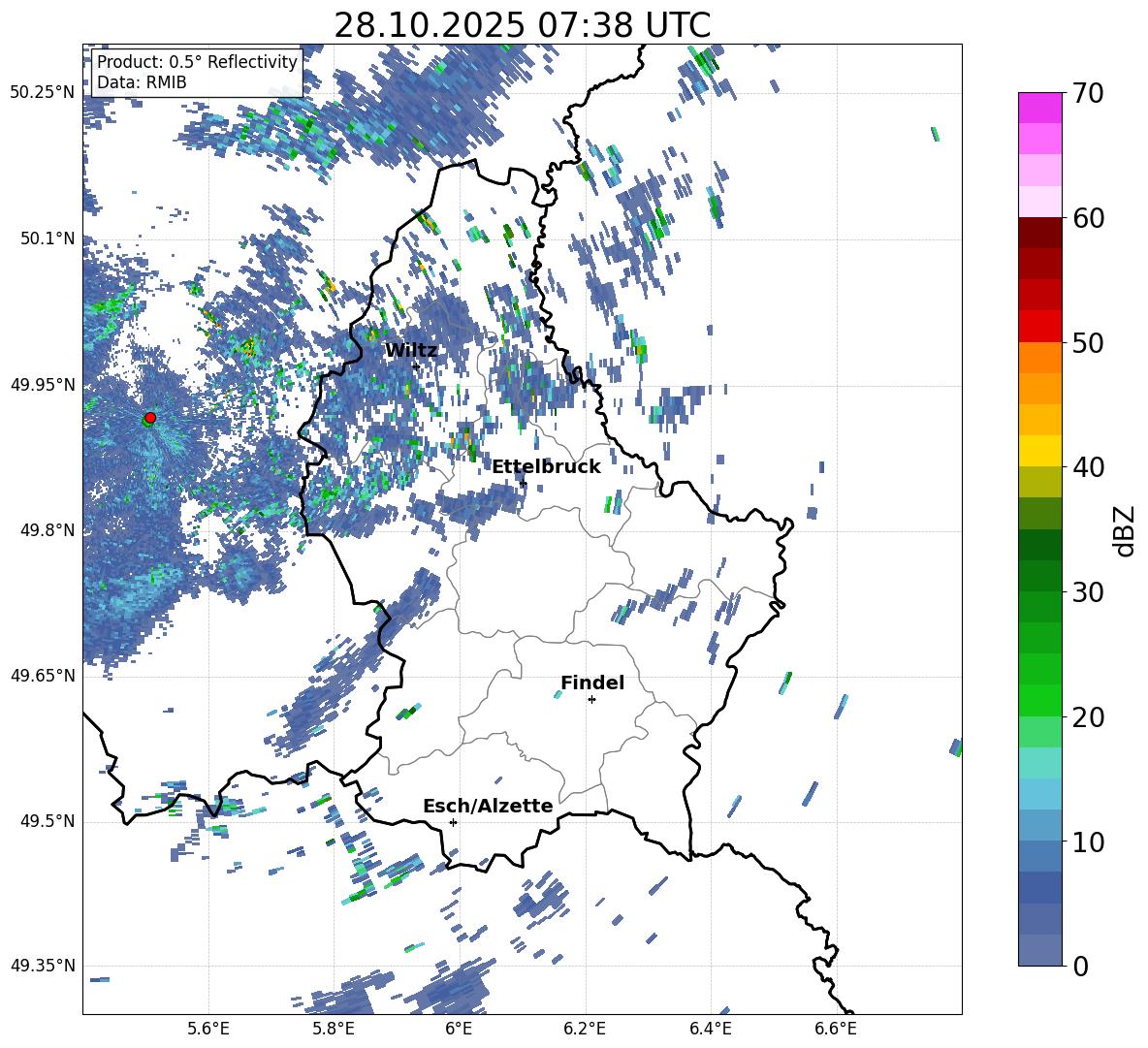Click the 30 colorbar tick label
Viewport: 1148px width, 1048px height.
[1088, 591]
